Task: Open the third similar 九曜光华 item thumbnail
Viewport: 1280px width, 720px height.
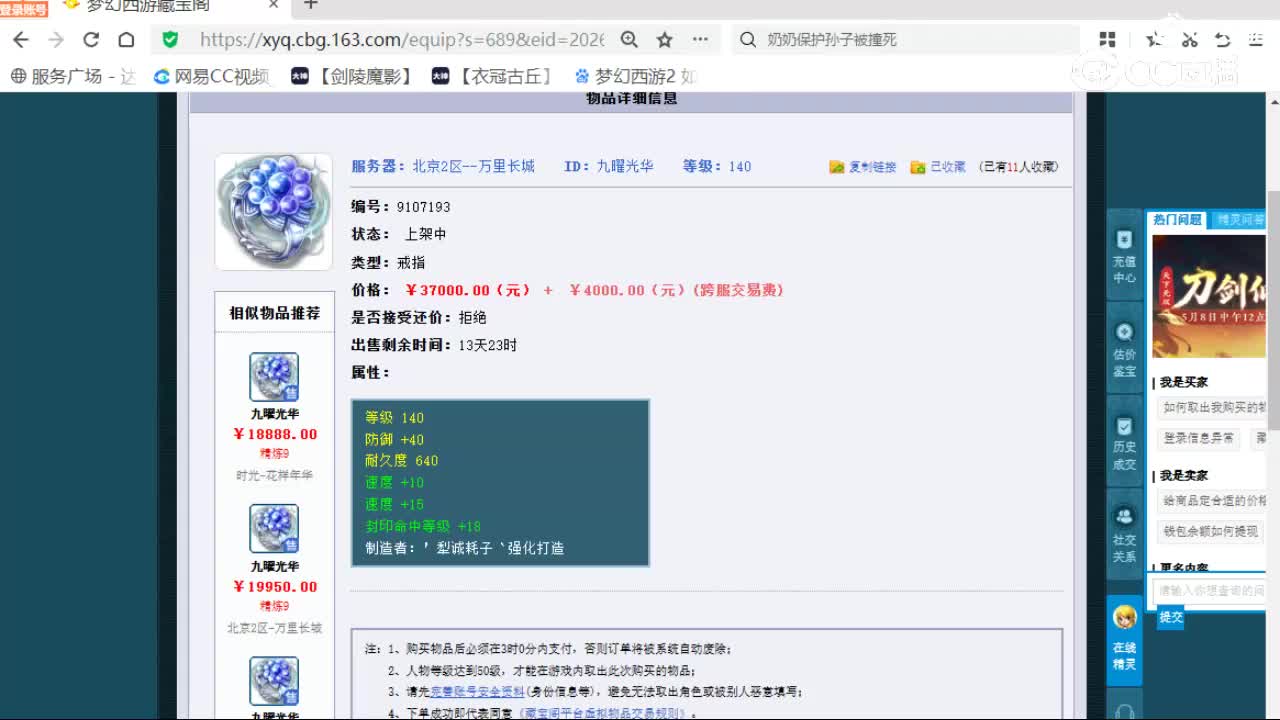Action: 274,681
